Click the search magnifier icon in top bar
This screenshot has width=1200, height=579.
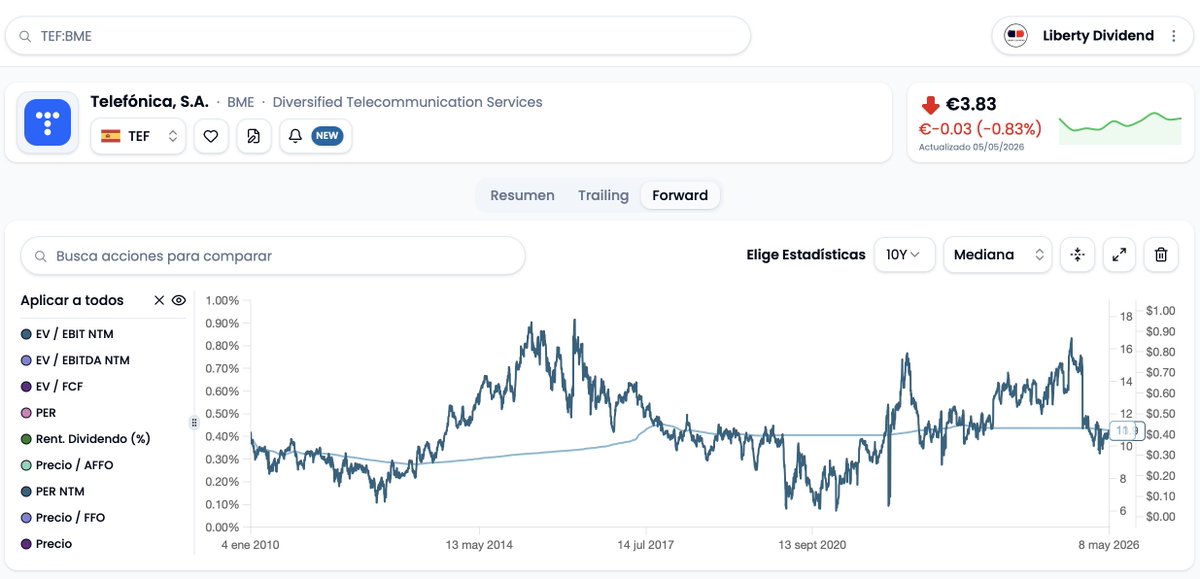(25, 36)
